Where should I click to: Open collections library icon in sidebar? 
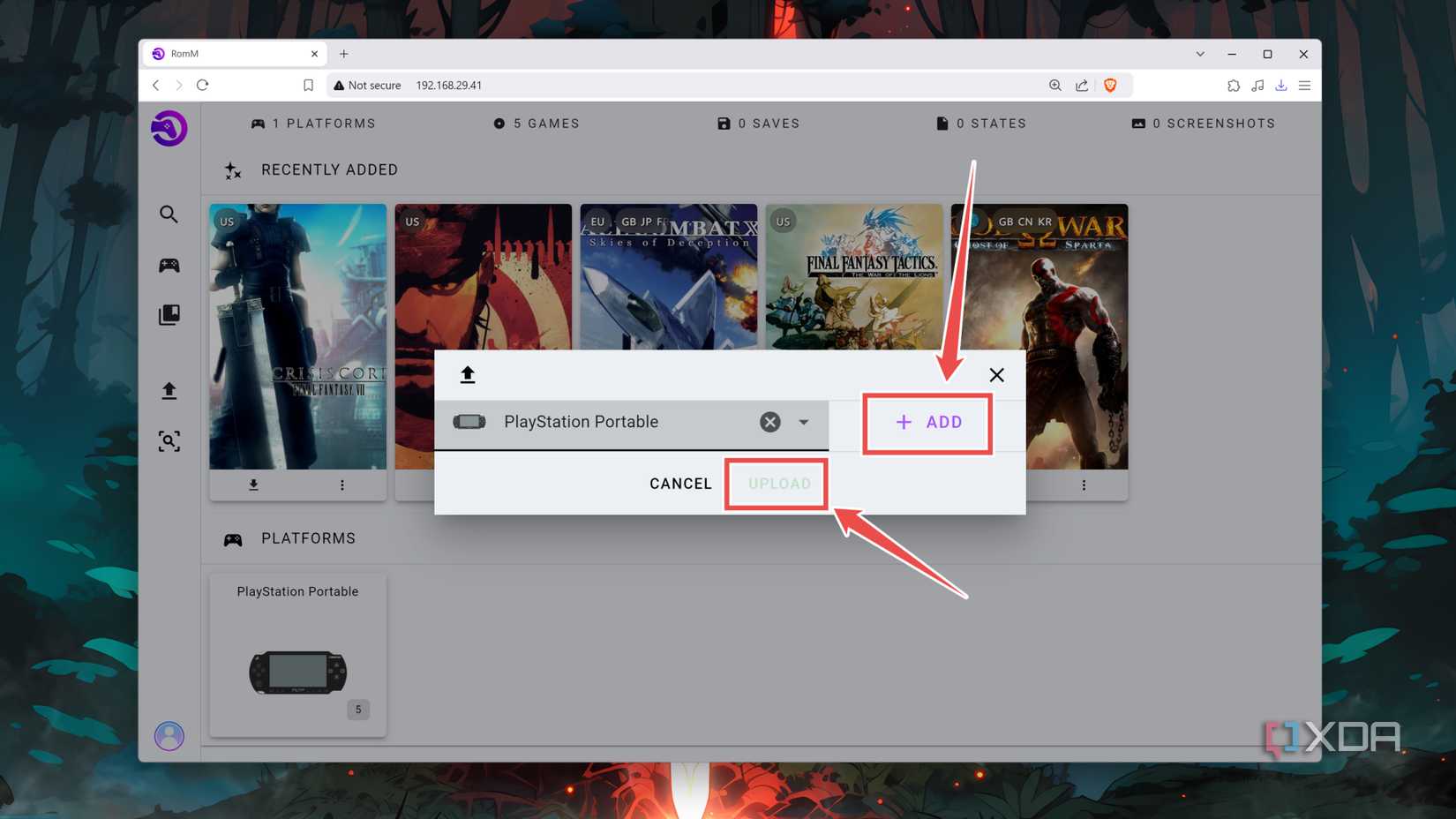tap(169, 315)
